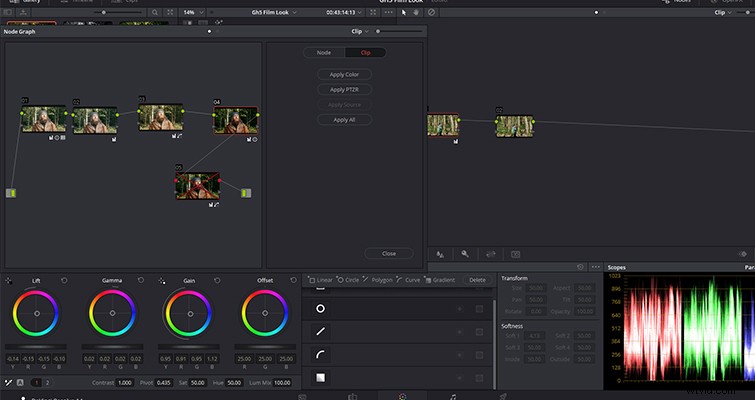Reset the Lift color wheel
This screenshot has height=400, width=755.
pos(64,280)
